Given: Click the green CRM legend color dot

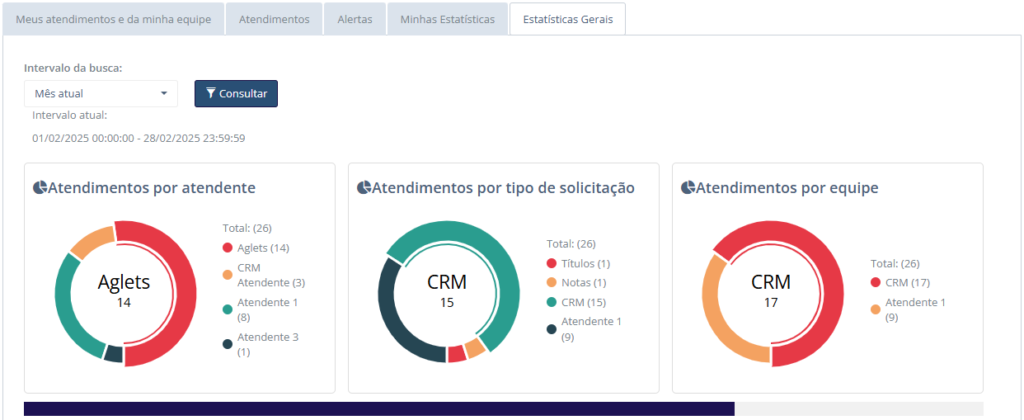Looking at the screenshot, I should pyautogui.click(x=552, y=302).
